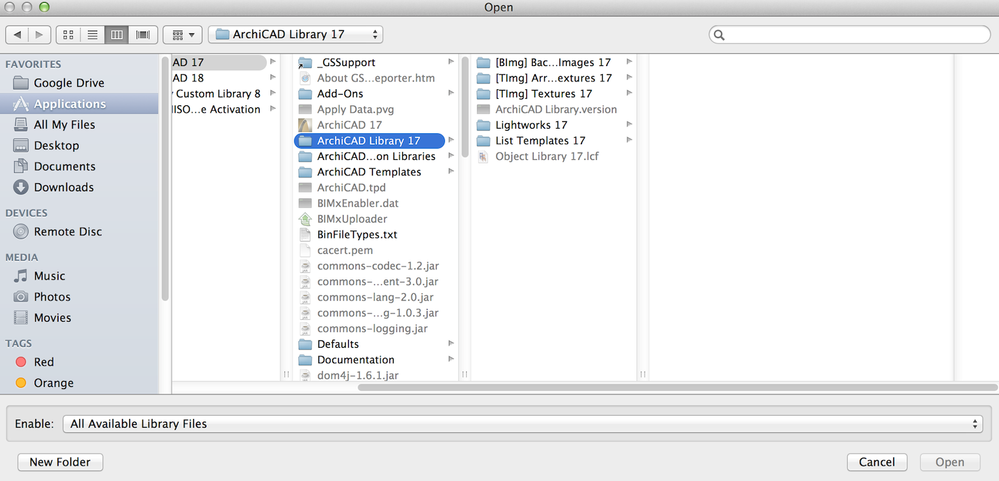This screenshot has width=999, height=481.
Task: Expand List Templates 17 via its arrow
Action: (x=629, y=141)
